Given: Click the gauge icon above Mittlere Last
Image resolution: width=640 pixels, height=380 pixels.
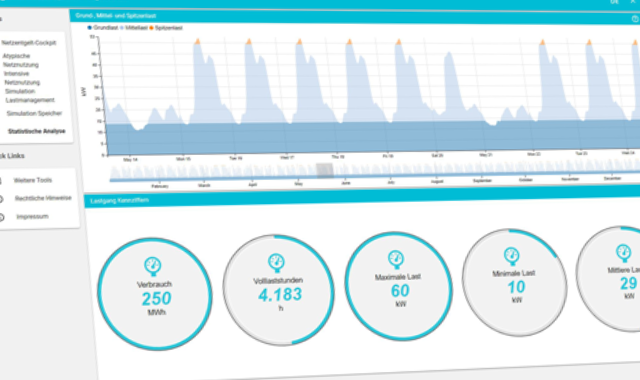Looking at the screenshot, I should pyautogui.click(x=624, y=252).
